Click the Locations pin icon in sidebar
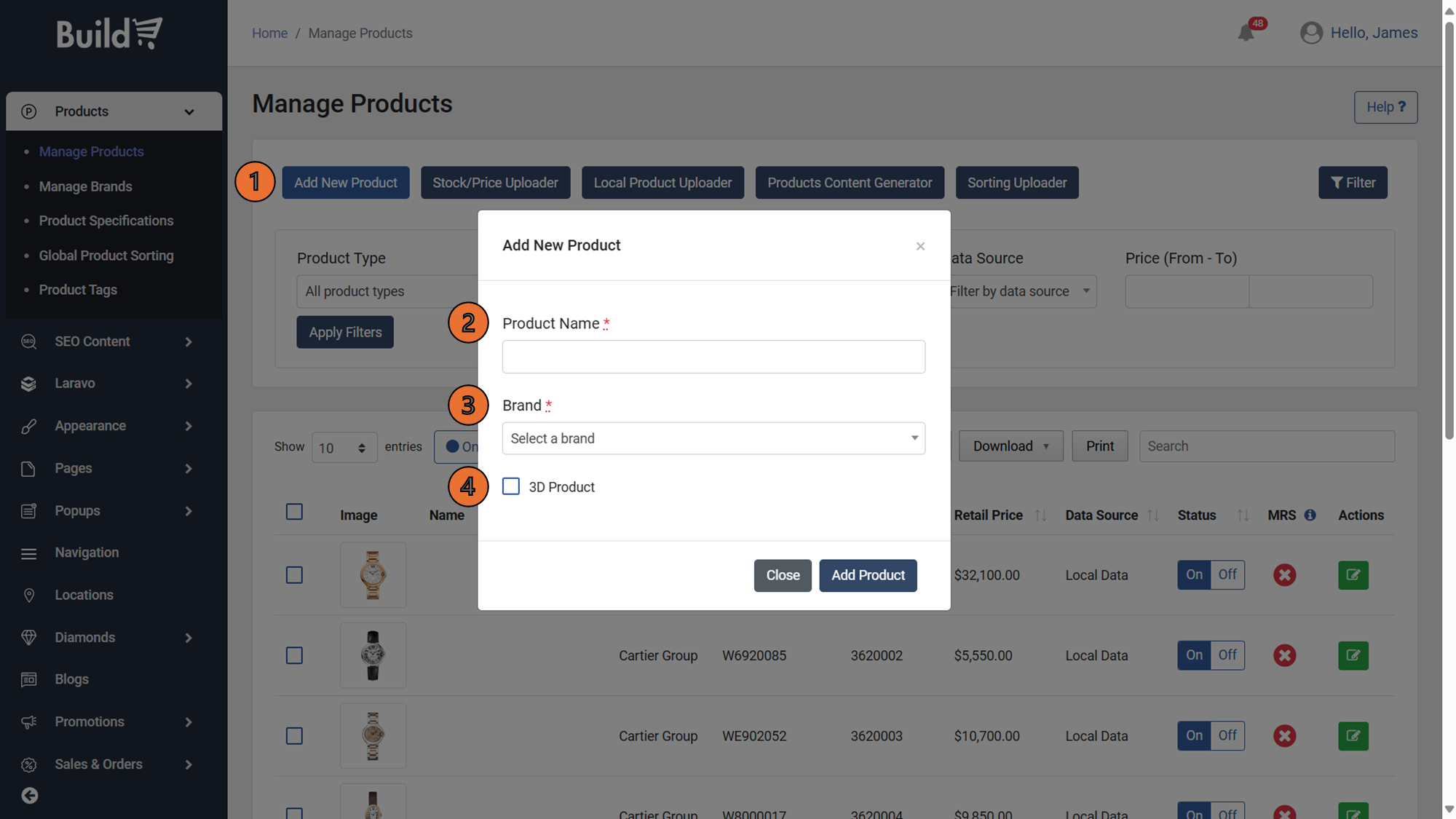1456x819 pixels. [29, 595]
